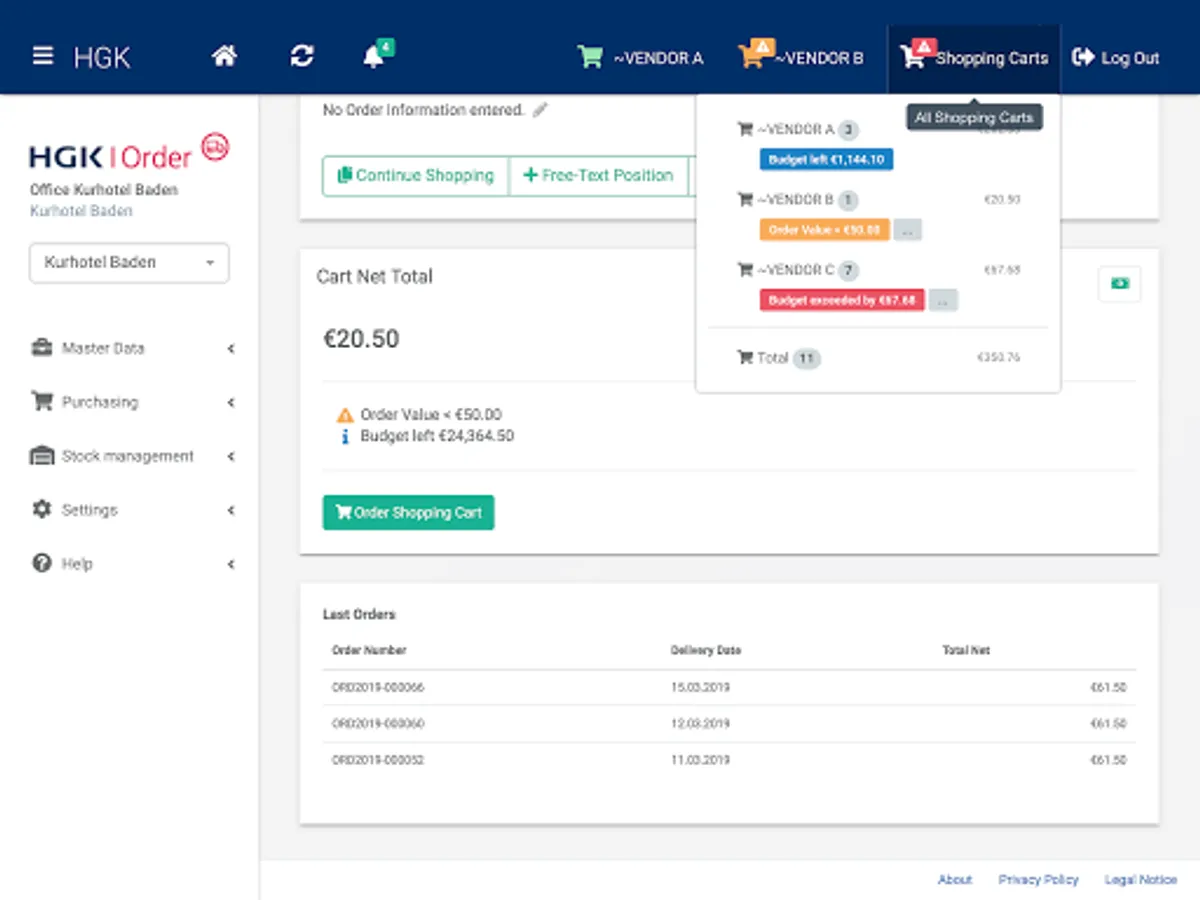Open the Kurhotel Baden location dropdown

[x=129, y=263]
